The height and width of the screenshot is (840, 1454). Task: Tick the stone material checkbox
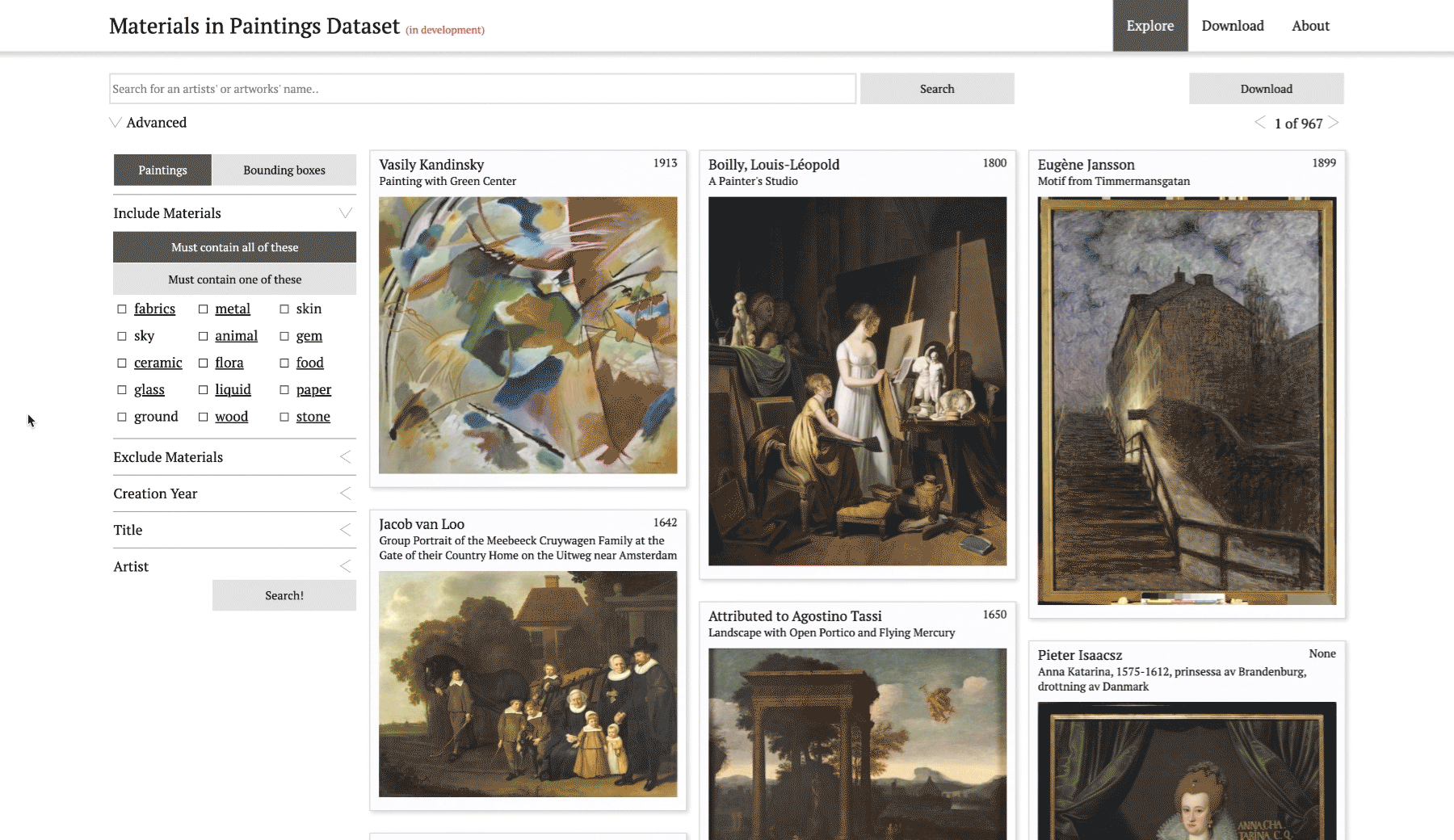tap(284, 417)
